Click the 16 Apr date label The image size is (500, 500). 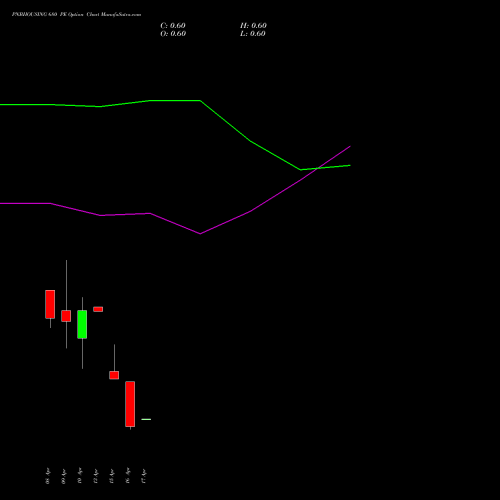[x=128, y=476]
